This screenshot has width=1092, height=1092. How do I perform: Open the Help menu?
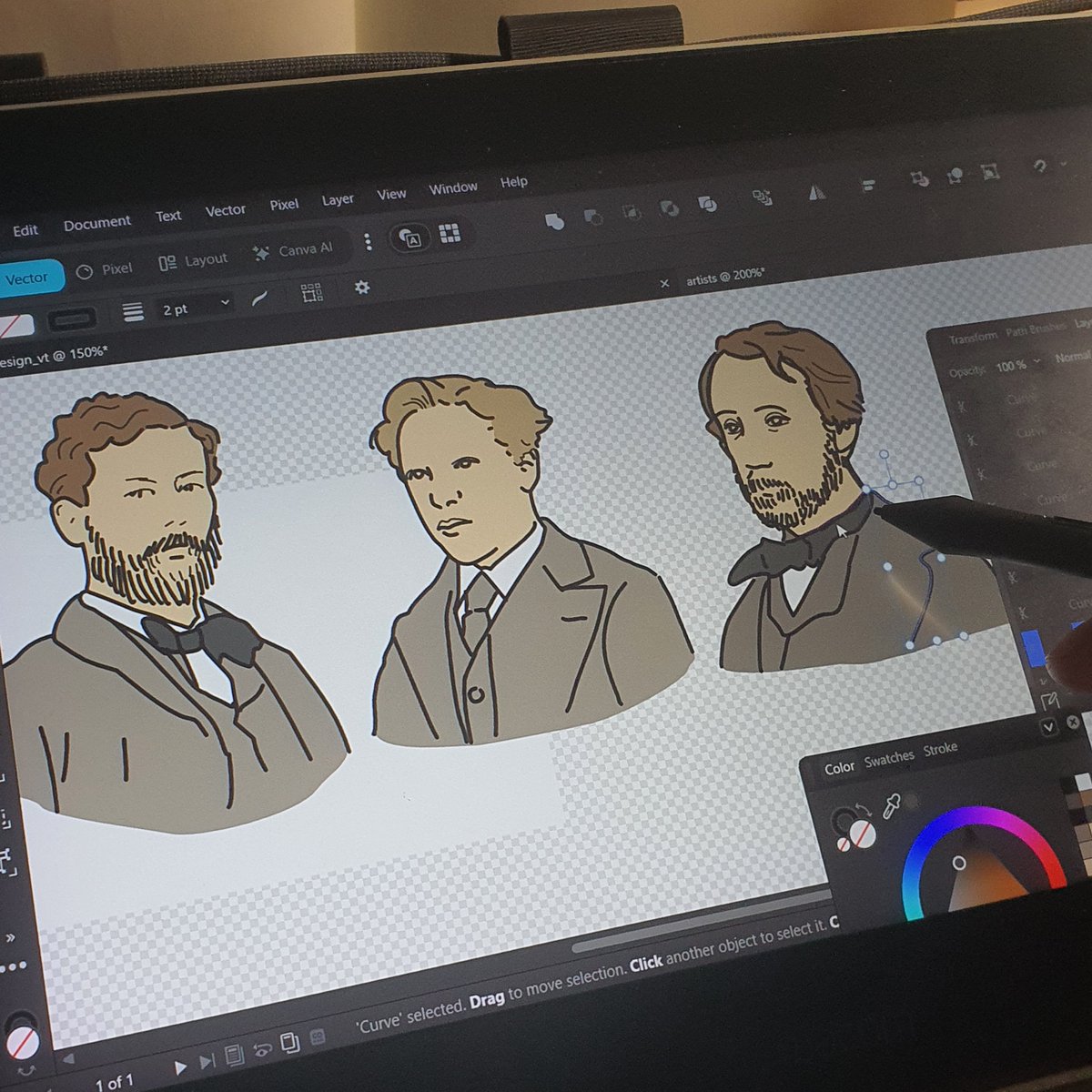pyautogui.click(x=514, y=182)
